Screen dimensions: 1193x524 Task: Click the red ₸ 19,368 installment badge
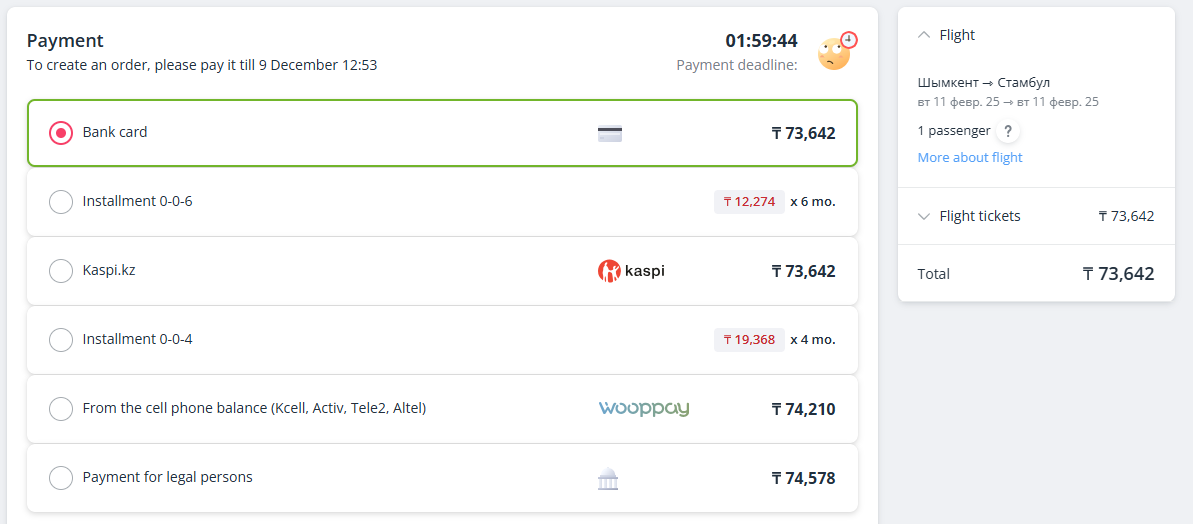[x=749, y=340]
